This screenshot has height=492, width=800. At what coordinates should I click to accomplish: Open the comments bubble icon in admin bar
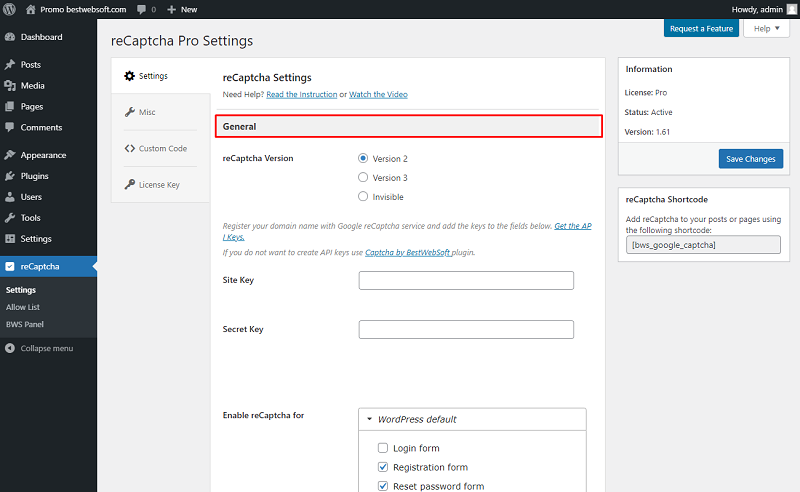pyautogui.click(x=141, y=9)
